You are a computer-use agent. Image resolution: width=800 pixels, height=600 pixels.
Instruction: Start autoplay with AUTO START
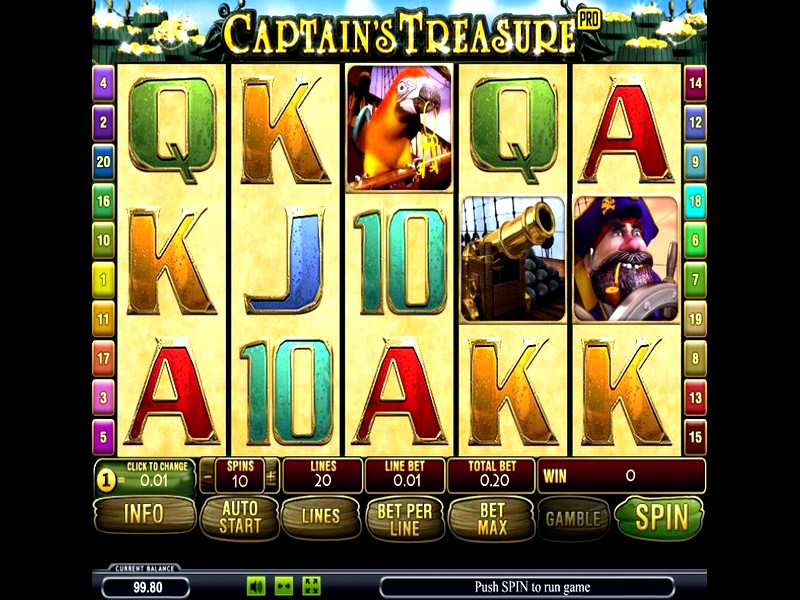click(x=239, y=517)
